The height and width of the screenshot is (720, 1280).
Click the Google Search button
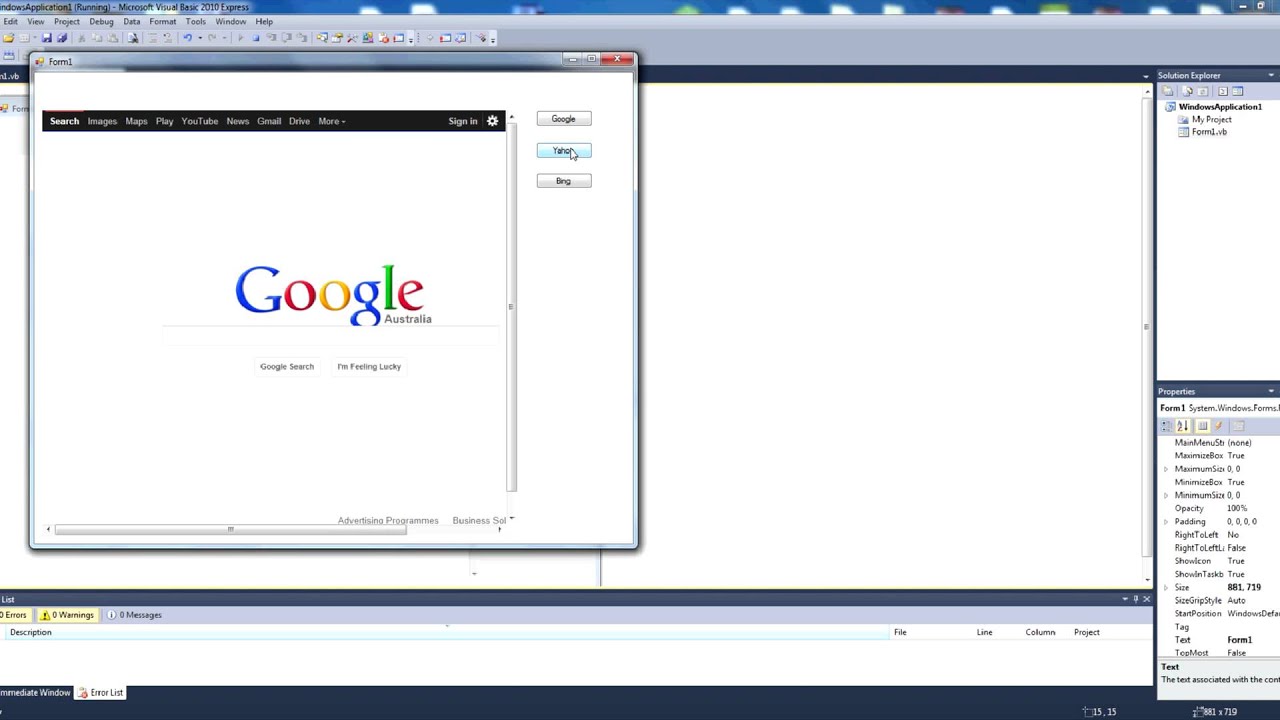(287, 366)
